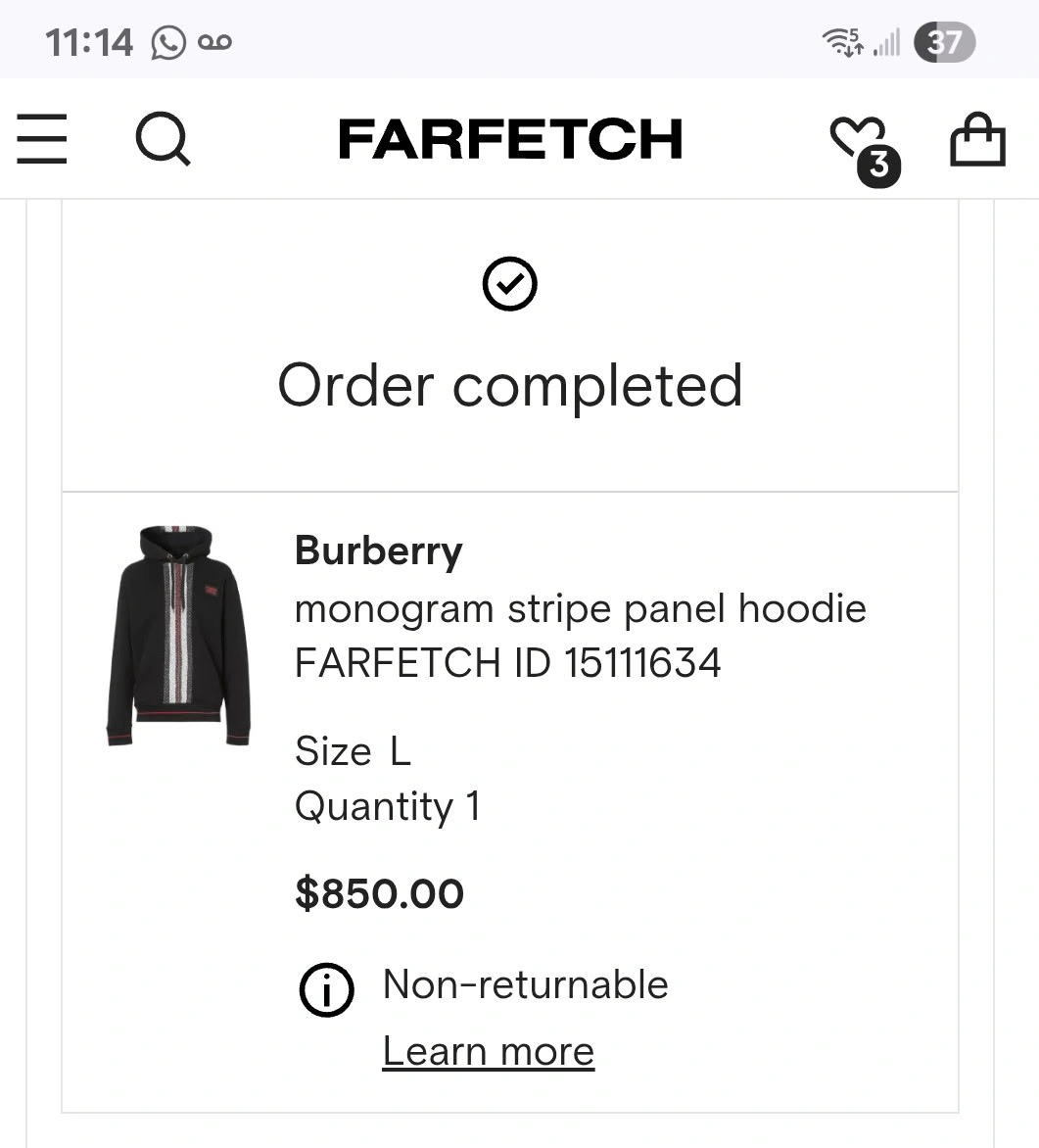Tap the Burberry brand name

point(379,551)
